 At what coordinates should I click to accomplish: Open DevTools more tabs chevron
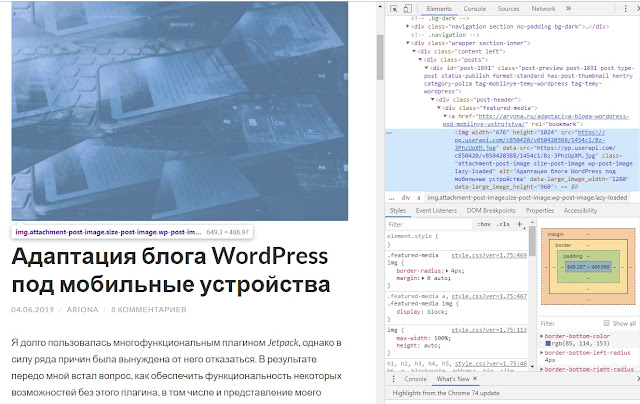tap(569, 8)
